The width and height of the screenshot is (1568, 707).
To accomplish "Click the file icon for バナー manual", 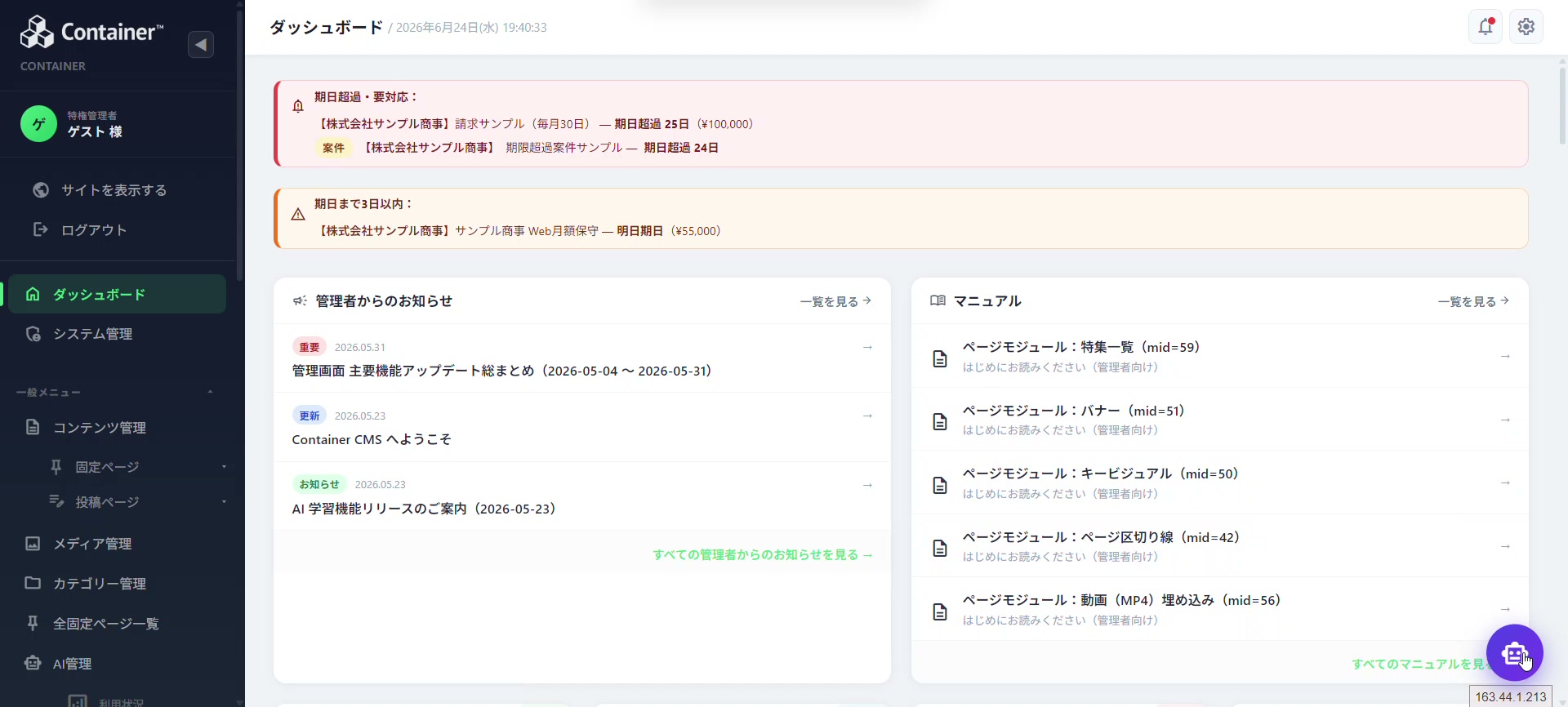I will tap(940, 421).
